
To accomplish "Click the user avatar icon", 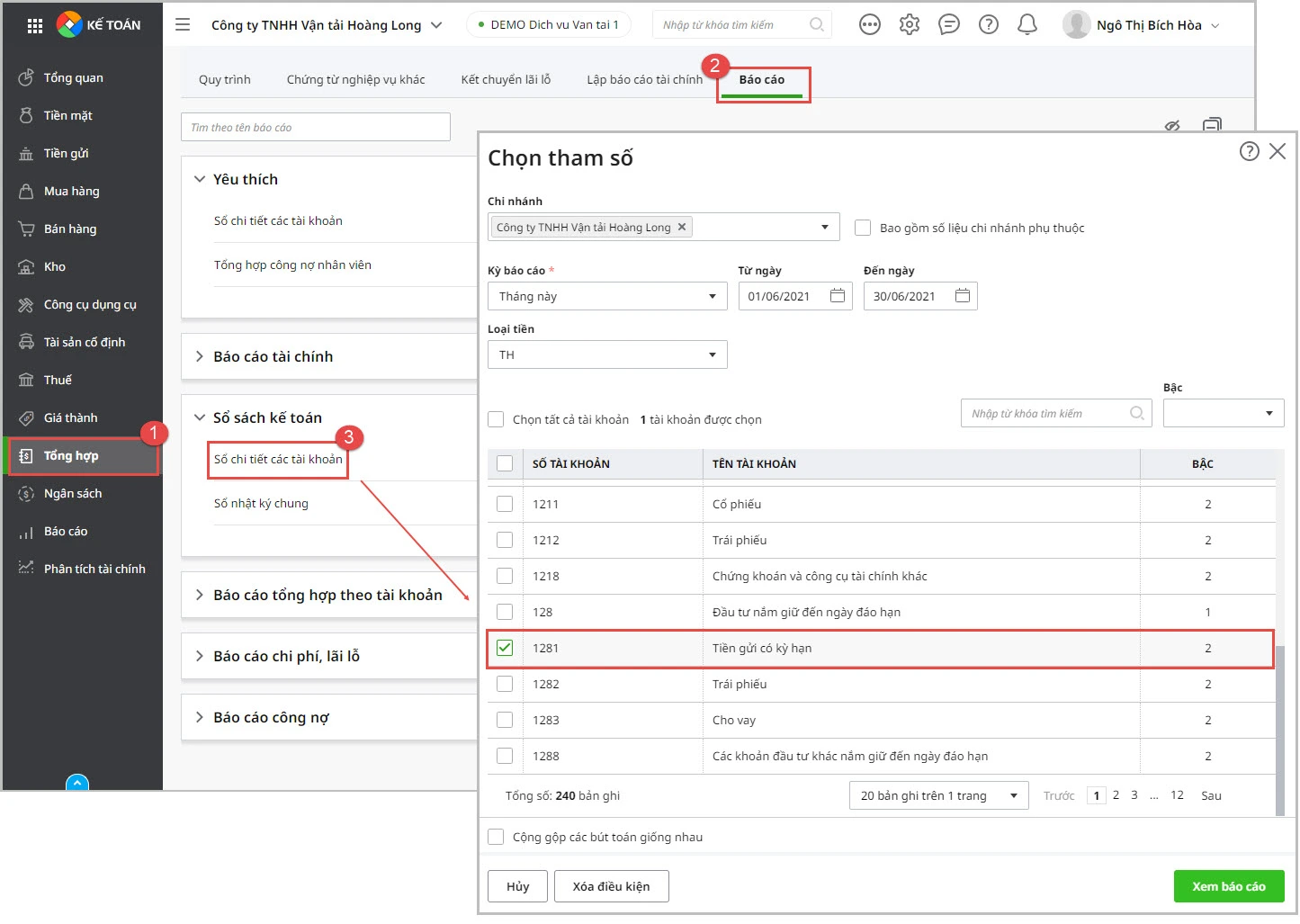I will pyautogui.click(x=1077, y=25).
